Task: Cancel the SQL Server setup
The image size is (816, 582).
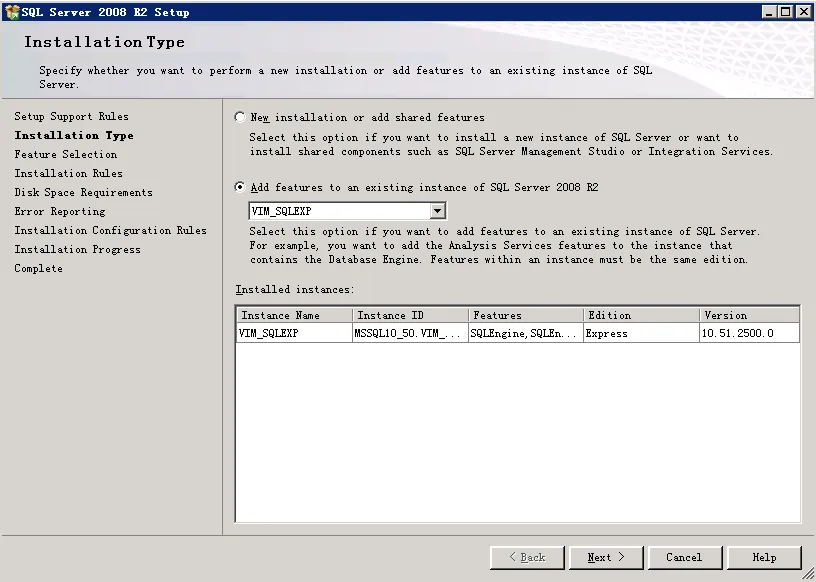Action: coord(685,558)
